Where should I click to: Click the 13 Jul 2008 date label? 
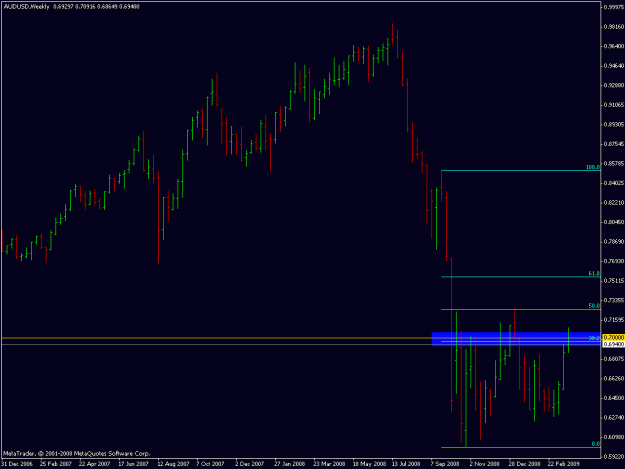point(406,464)
